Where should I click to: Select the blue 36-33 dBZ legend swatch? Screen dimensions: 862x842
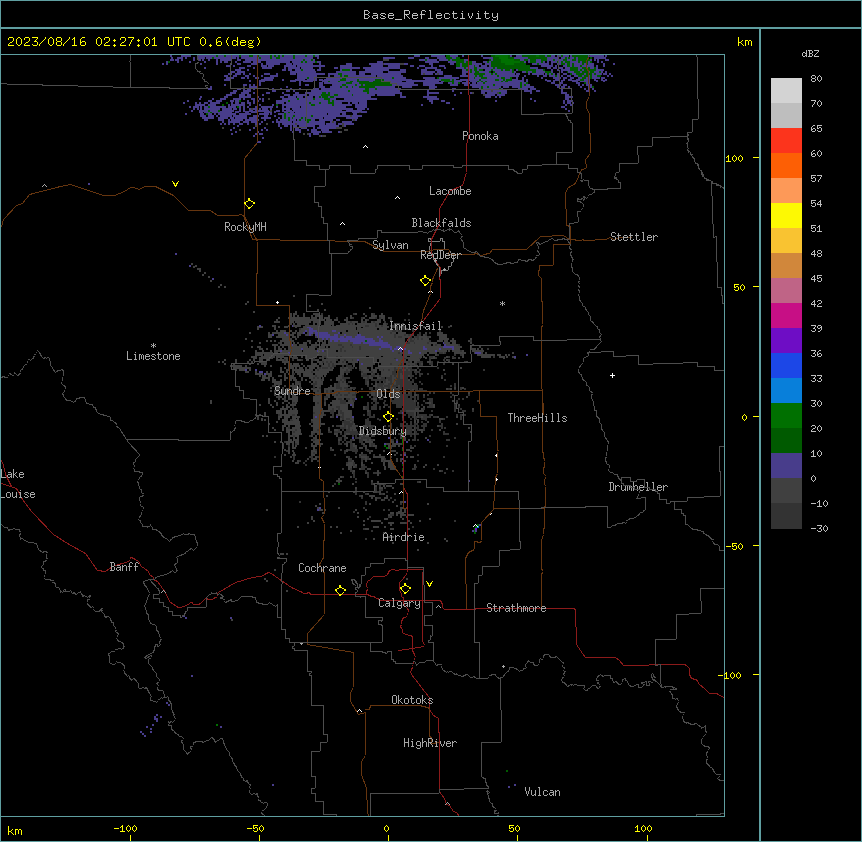tap(786, 365)
